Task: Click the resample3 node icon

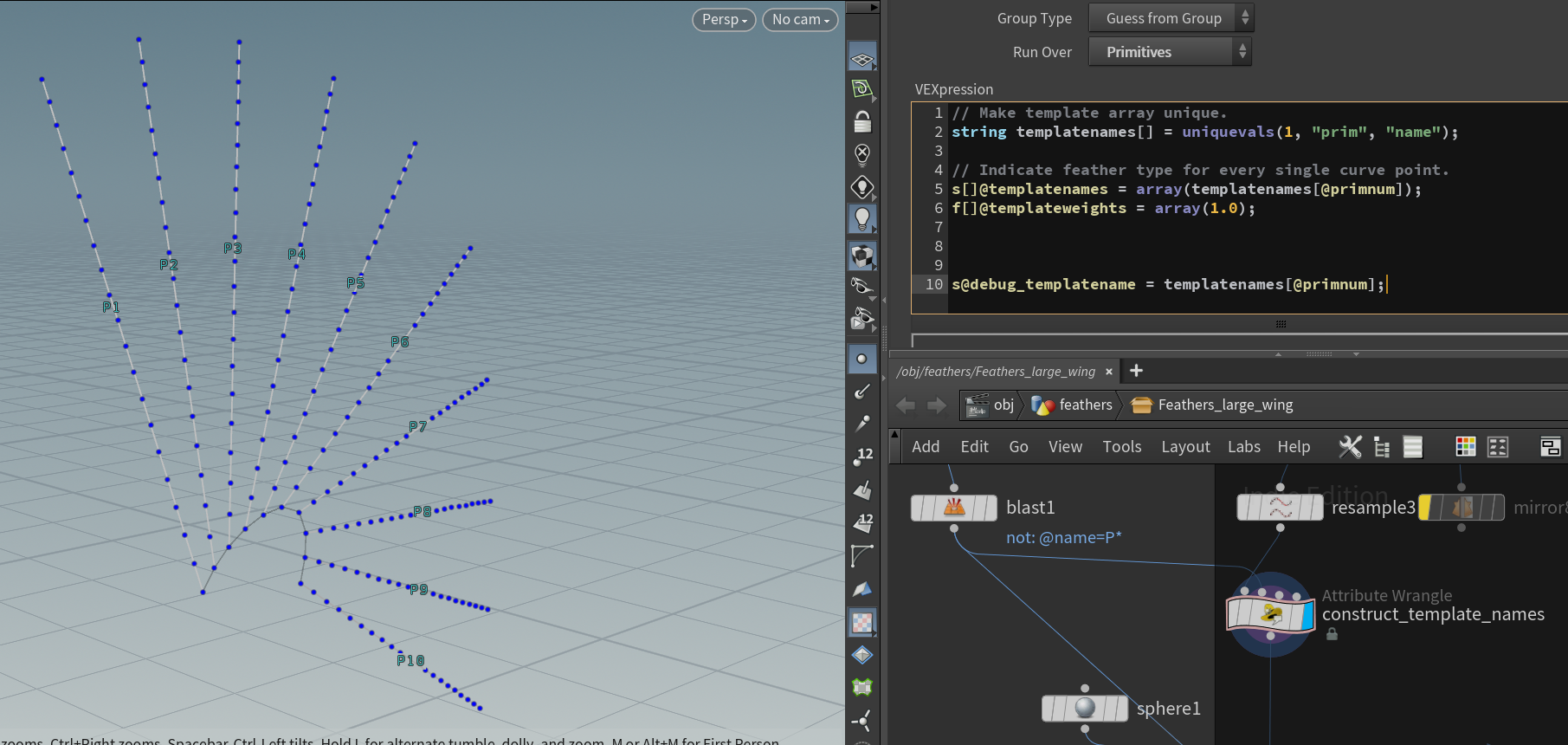Action: click(x=1280, y=508)
